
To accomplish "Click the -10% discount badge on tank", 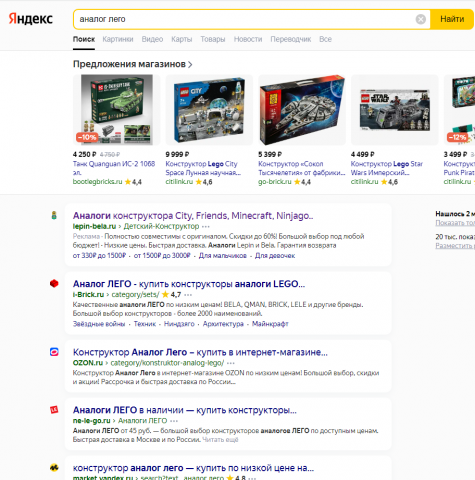I will click(87, 137).
